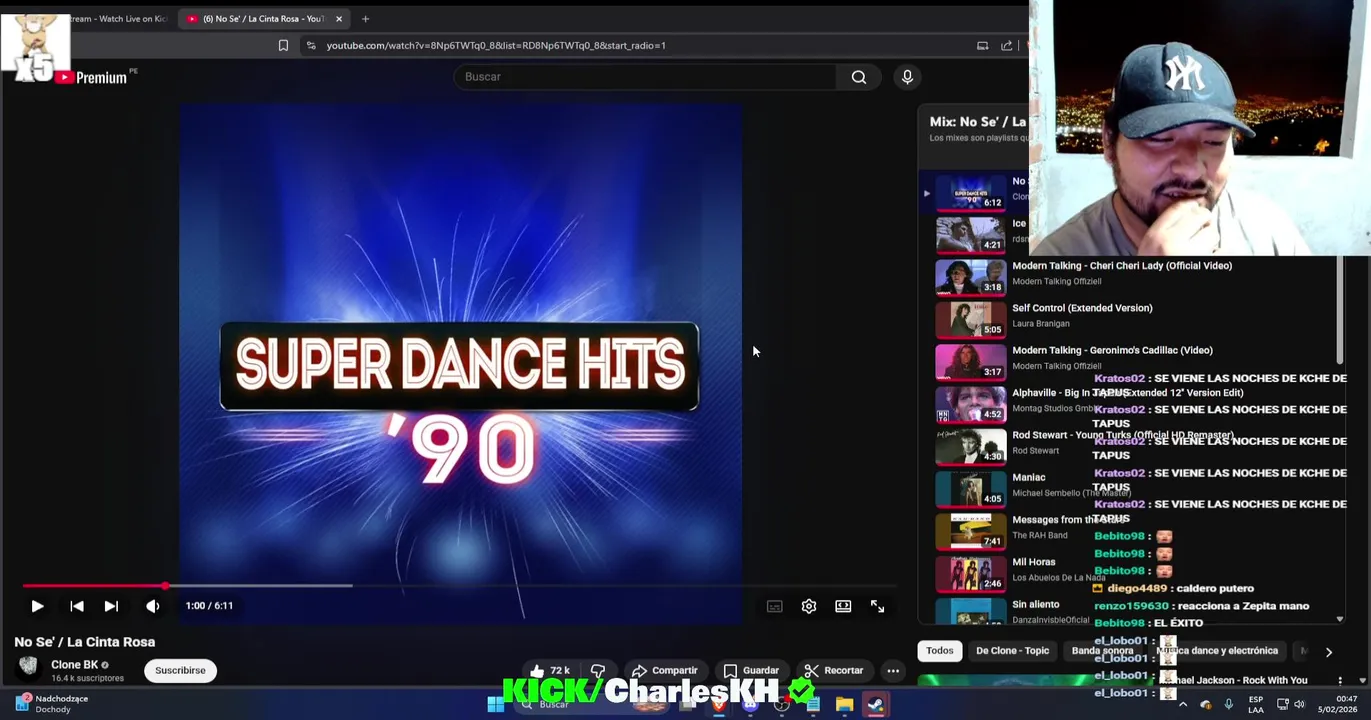Open the Brave browser taskbar icon

719,704
